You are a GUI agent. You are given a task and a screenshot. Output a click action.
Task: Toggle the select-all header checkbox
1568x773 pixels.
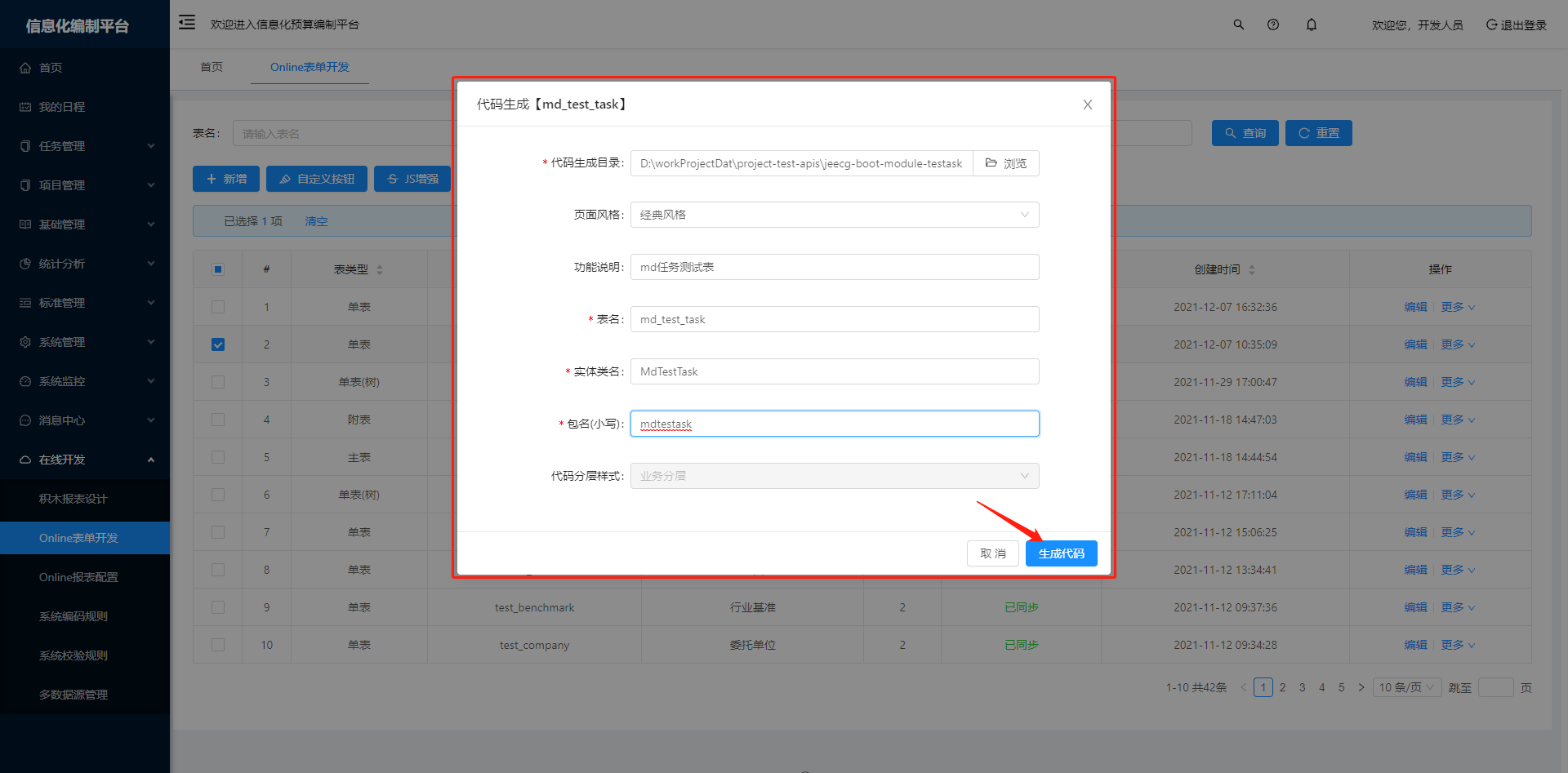[218, 269]
